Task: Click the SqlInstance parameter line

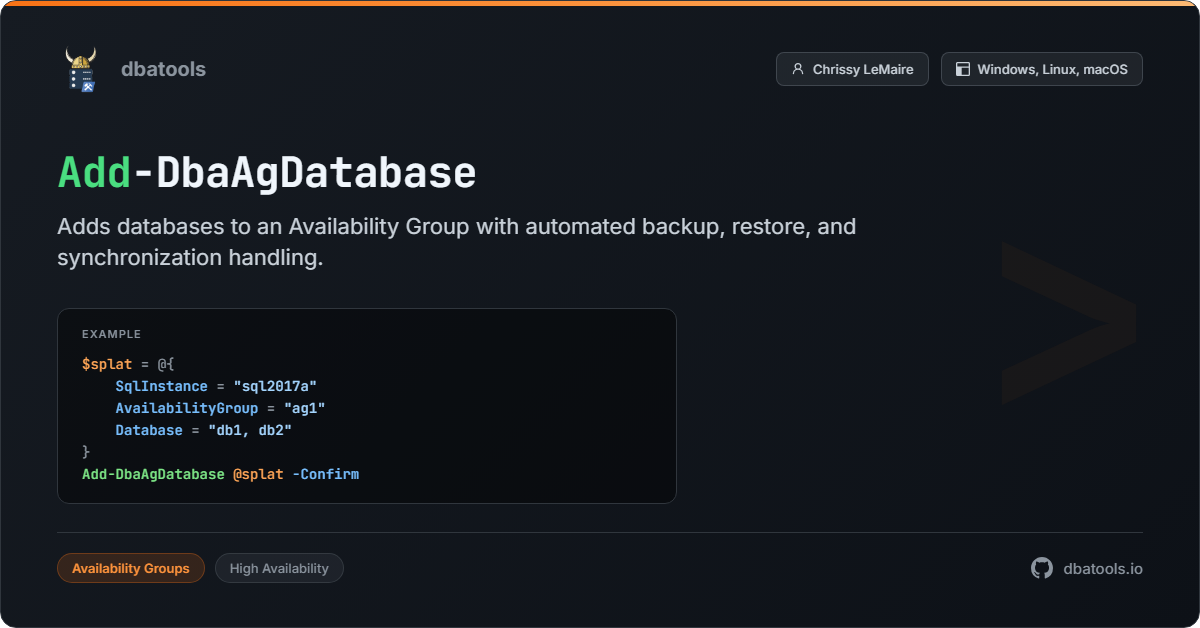Action: 216,386
